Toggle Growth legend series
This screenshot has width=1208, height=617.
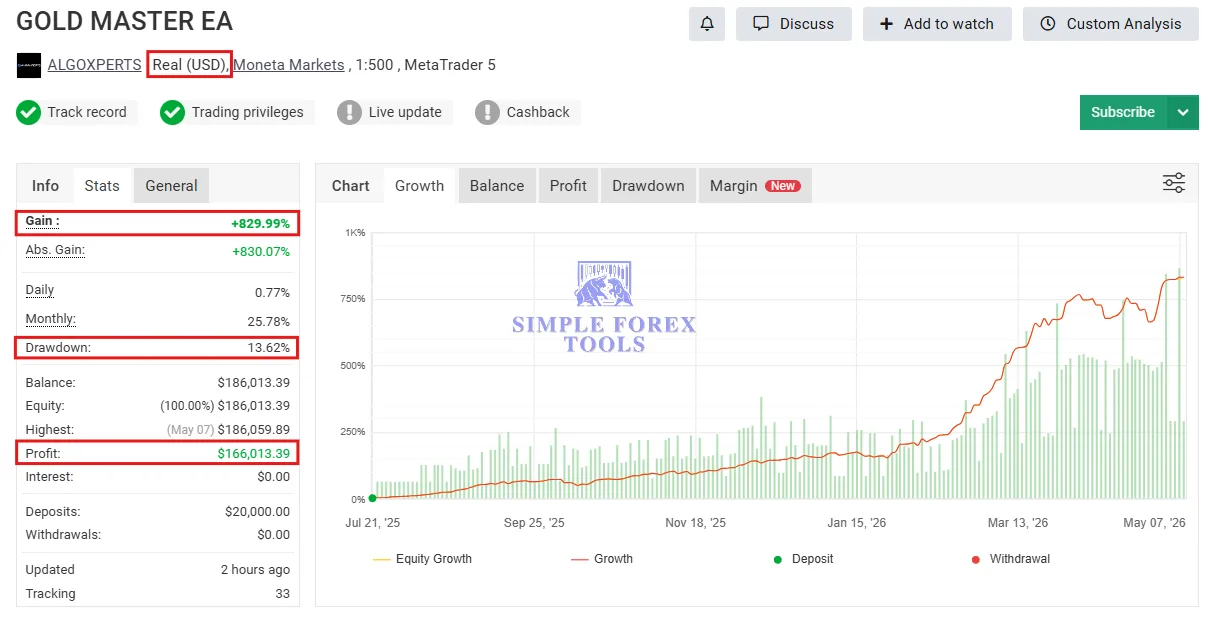pos(602,559)
